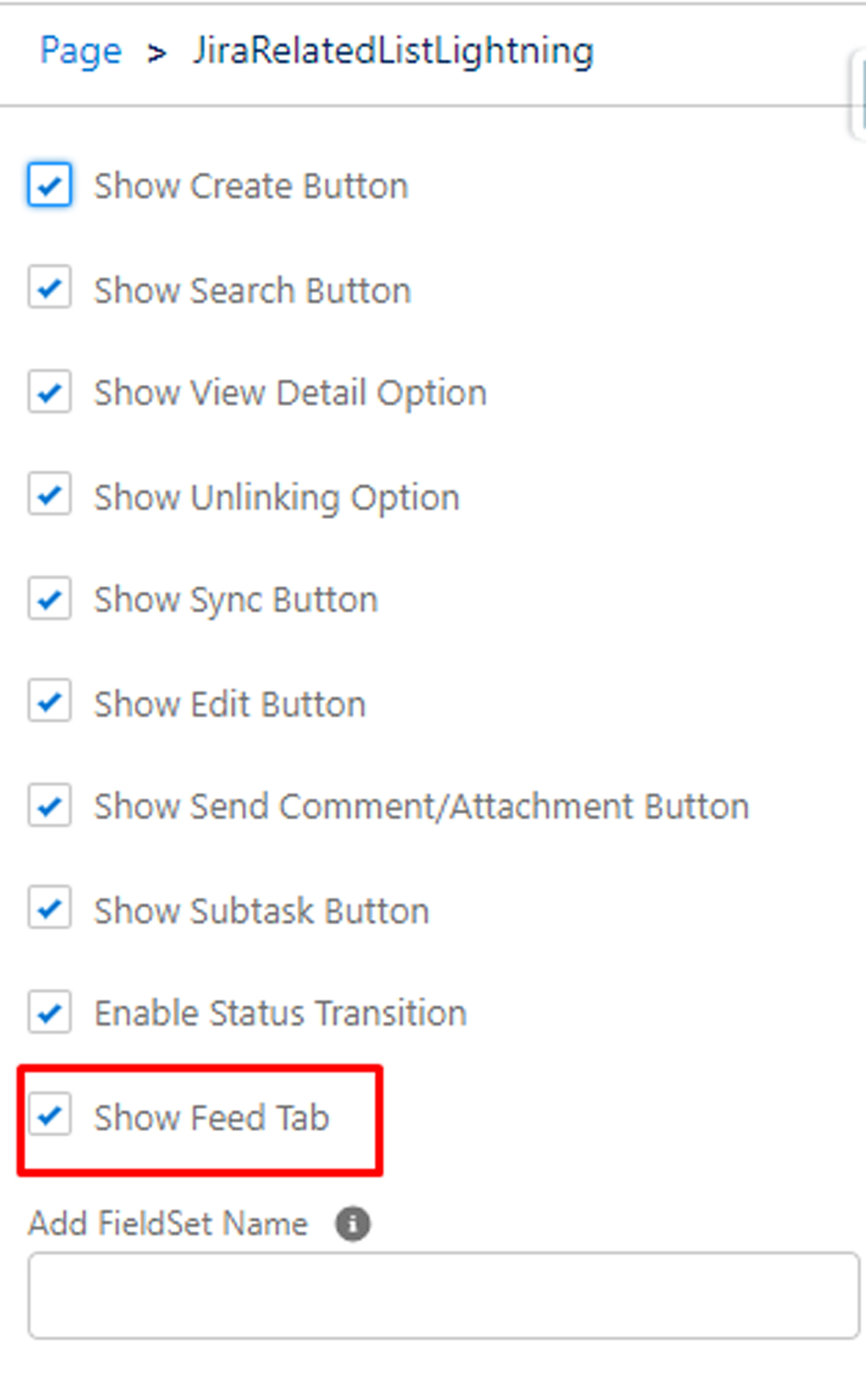Viewport: 866px width, 1400px height.
Task: Uncheck Show Unlinking Option
Action: click(x=50, y=496)
